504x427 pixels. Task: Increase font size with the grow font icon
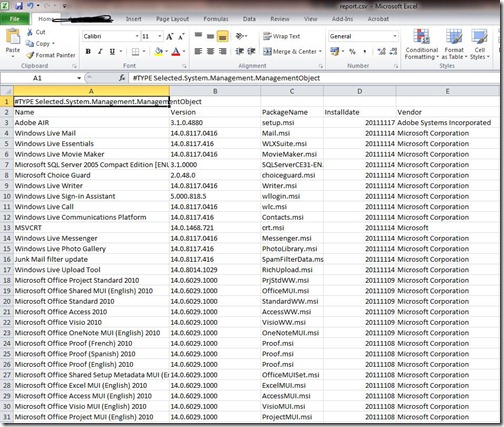170,36
